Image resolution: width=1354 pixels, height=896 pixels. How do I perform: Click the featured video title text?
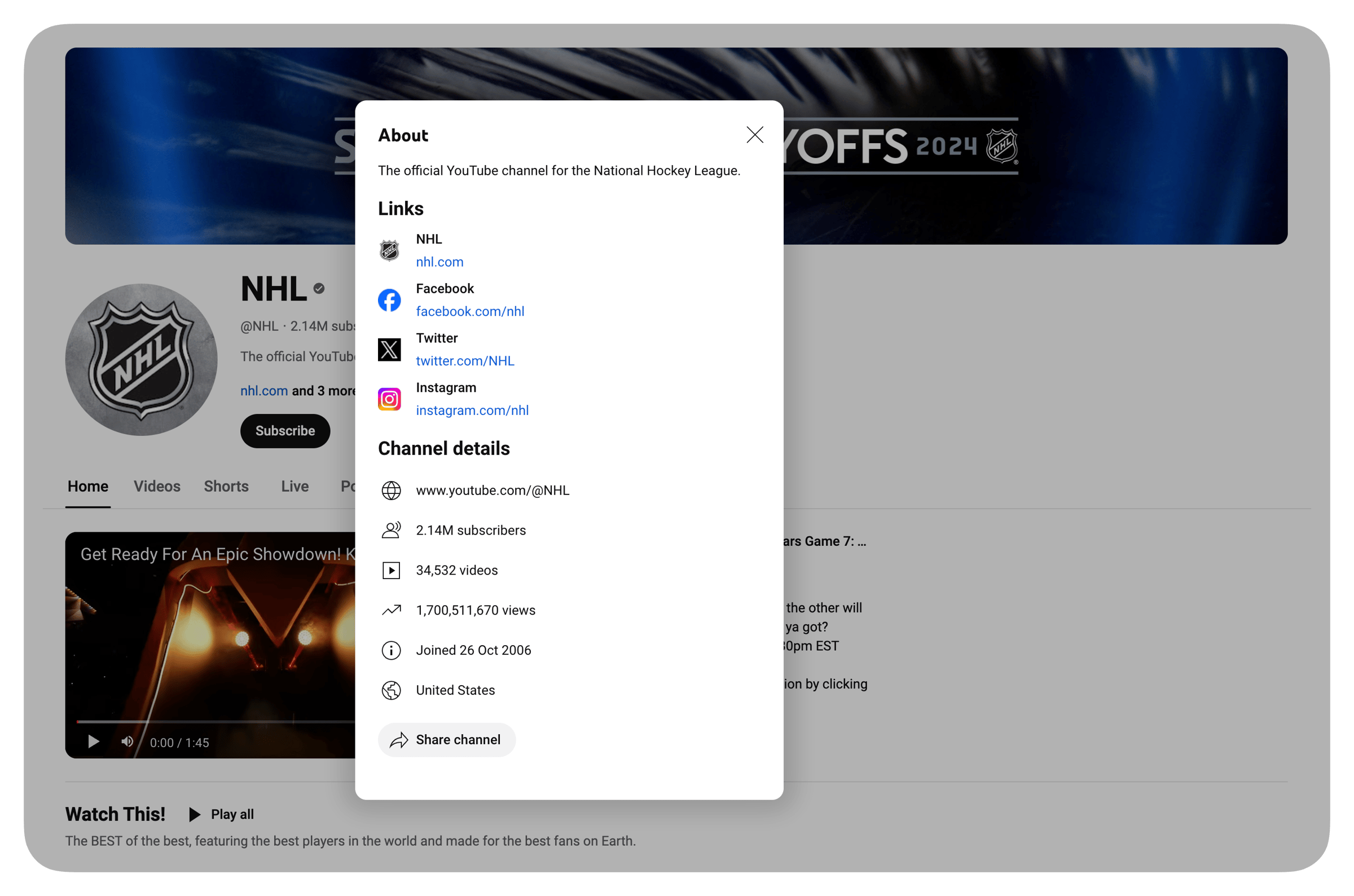coord(217,554)
